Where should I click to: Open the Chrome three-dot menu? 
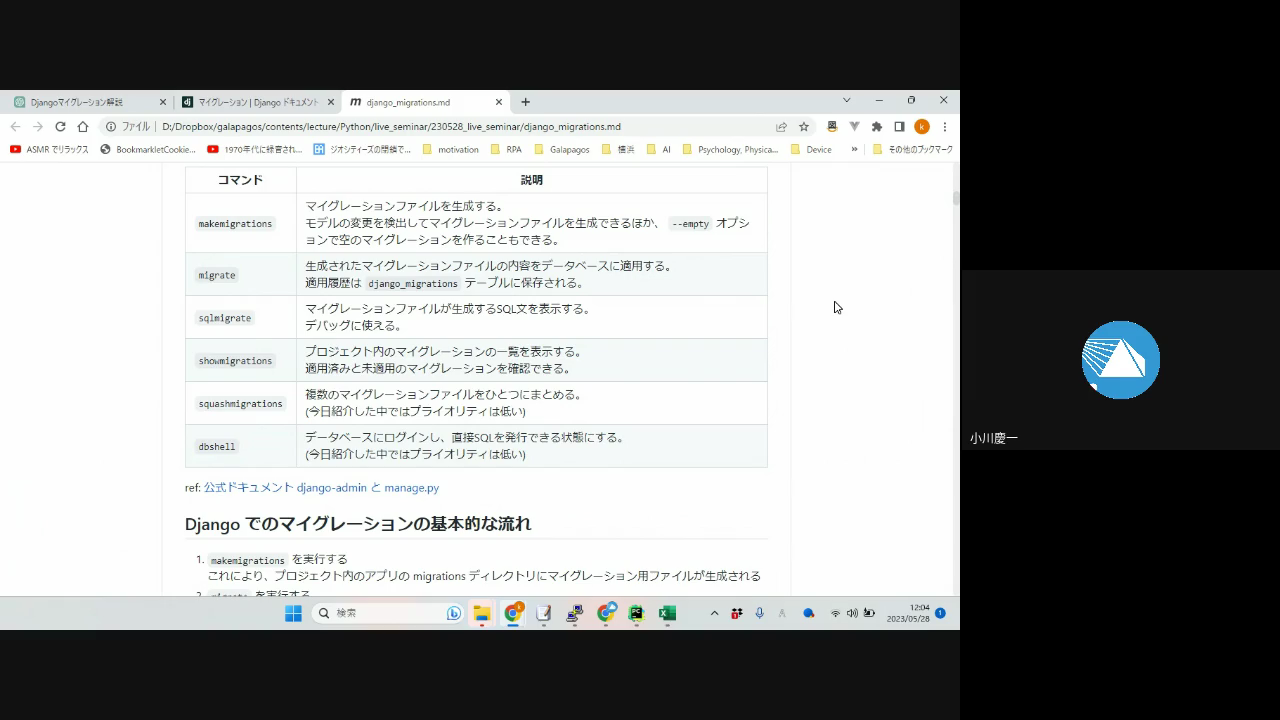click(944, 127)
